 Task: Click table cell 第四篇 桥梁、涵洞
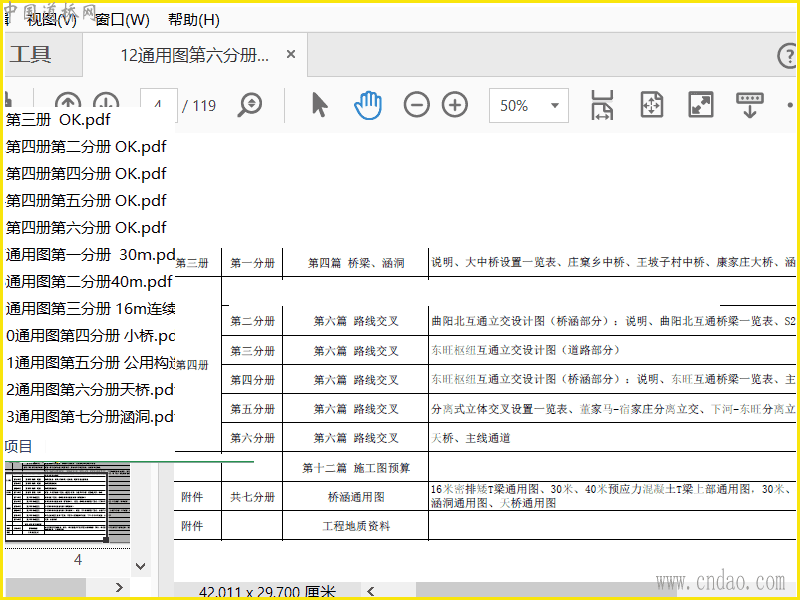click(356, 263)
